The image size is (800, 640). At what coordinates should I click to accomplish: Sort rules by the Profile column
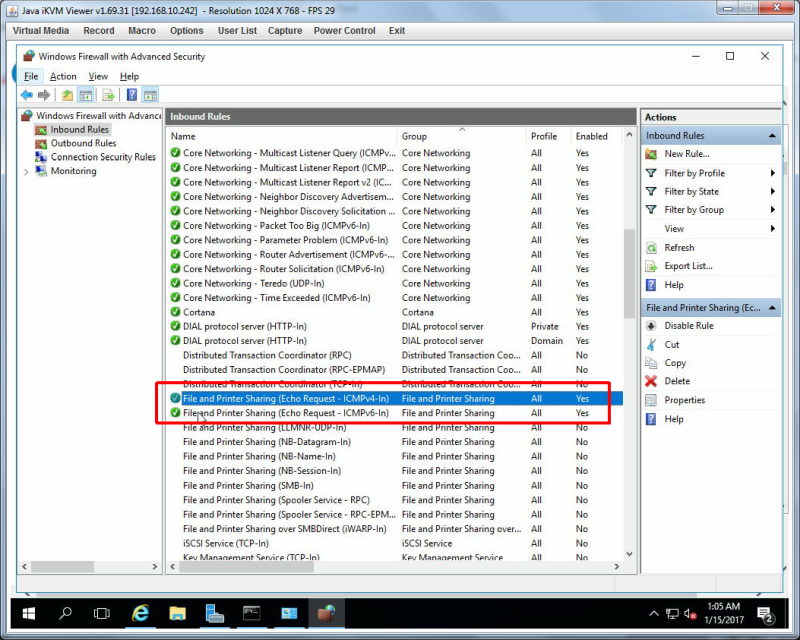pyautogui.click(x=548, y=136)
